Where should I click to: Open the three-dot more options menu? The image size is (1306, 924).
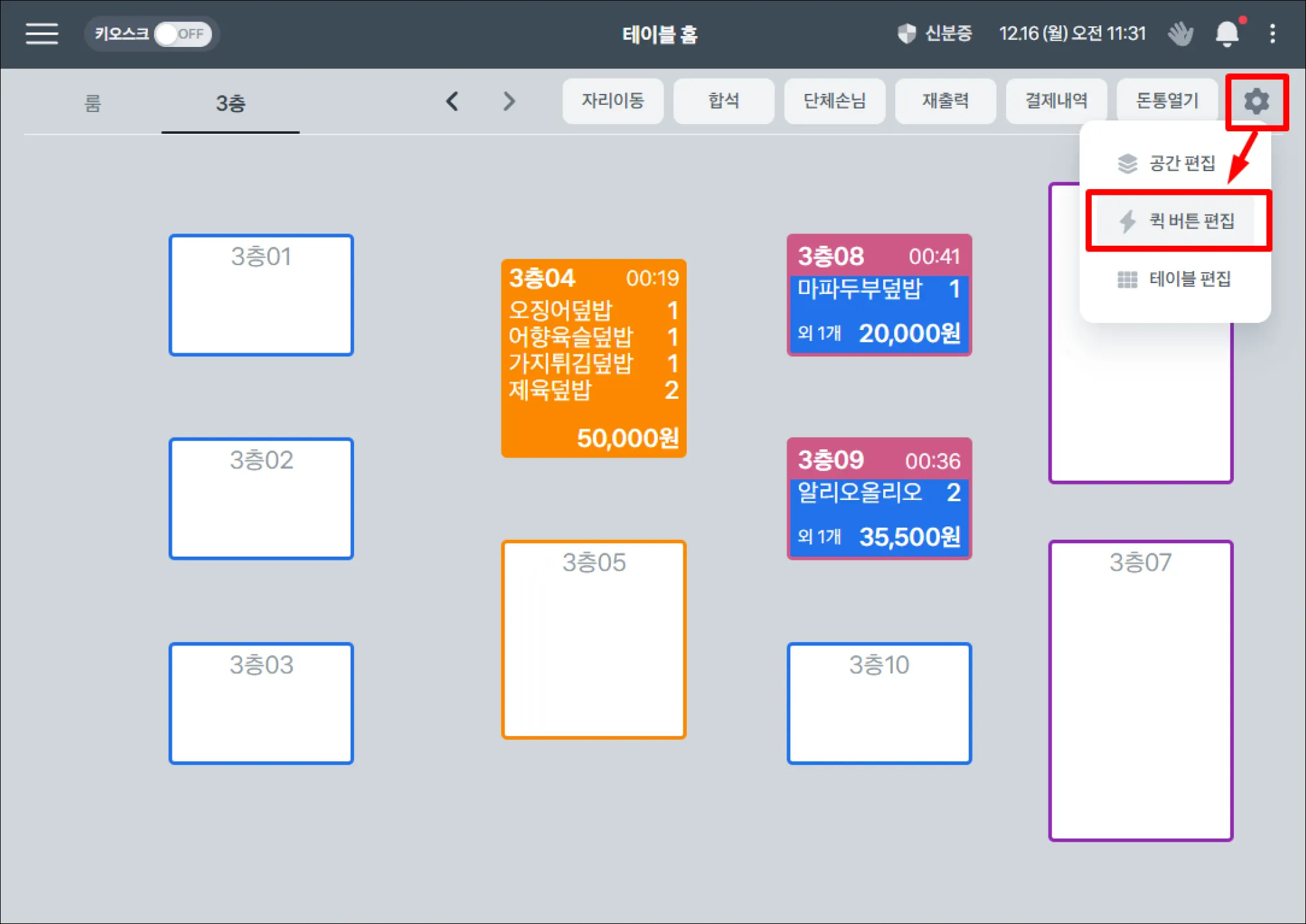coord(1272,33)
